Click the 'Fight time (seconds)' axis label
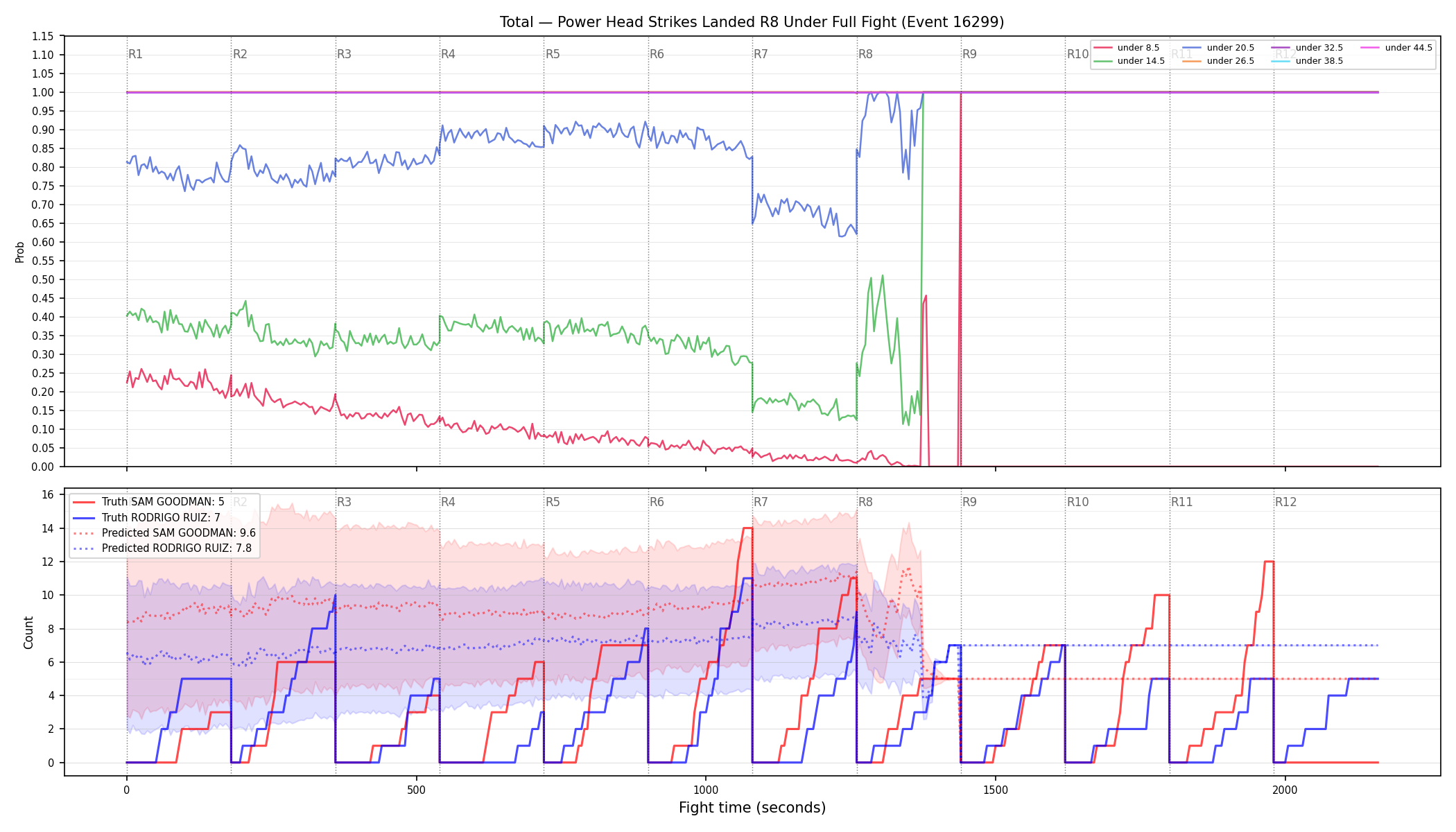This screenshot has width=1456, height=832. tap(752, 808)
